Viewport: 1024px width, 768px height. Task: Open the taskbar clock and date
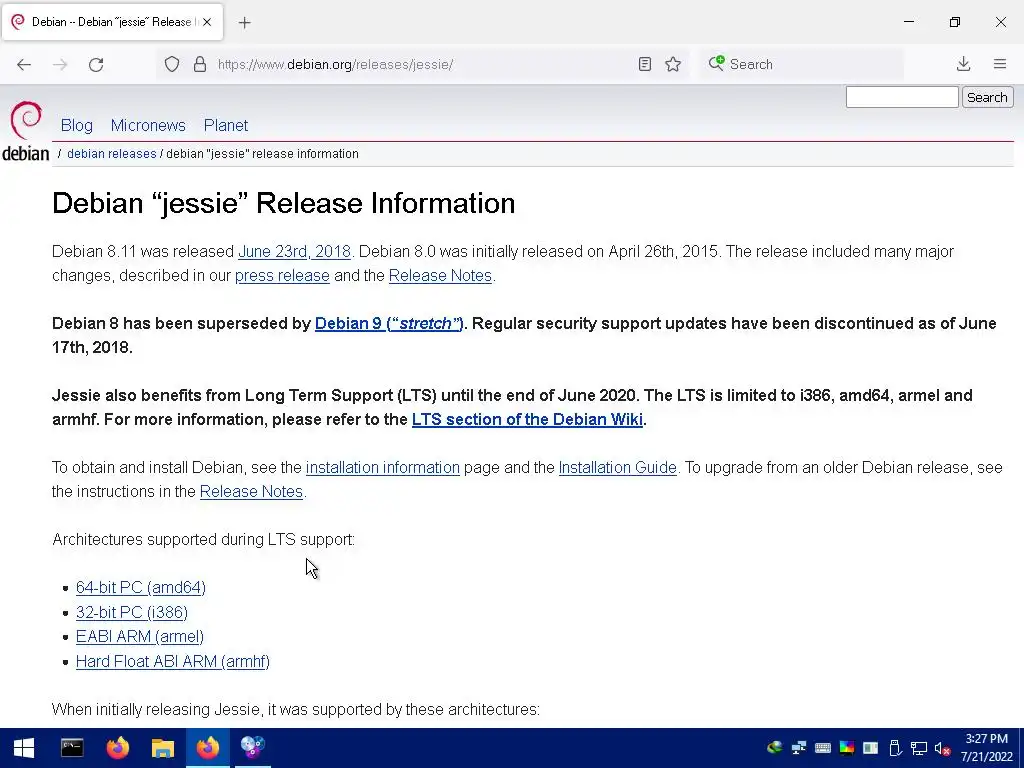(987, 748)
